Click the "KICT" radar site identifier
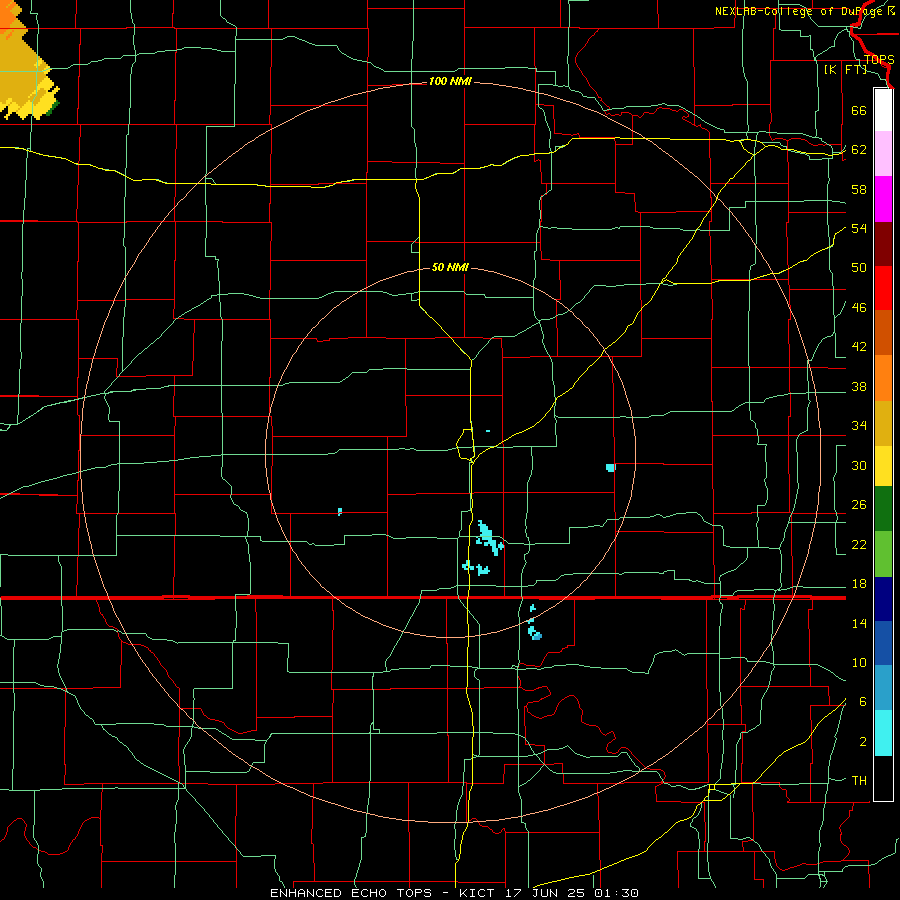900x900 pixels. (479, 893)
